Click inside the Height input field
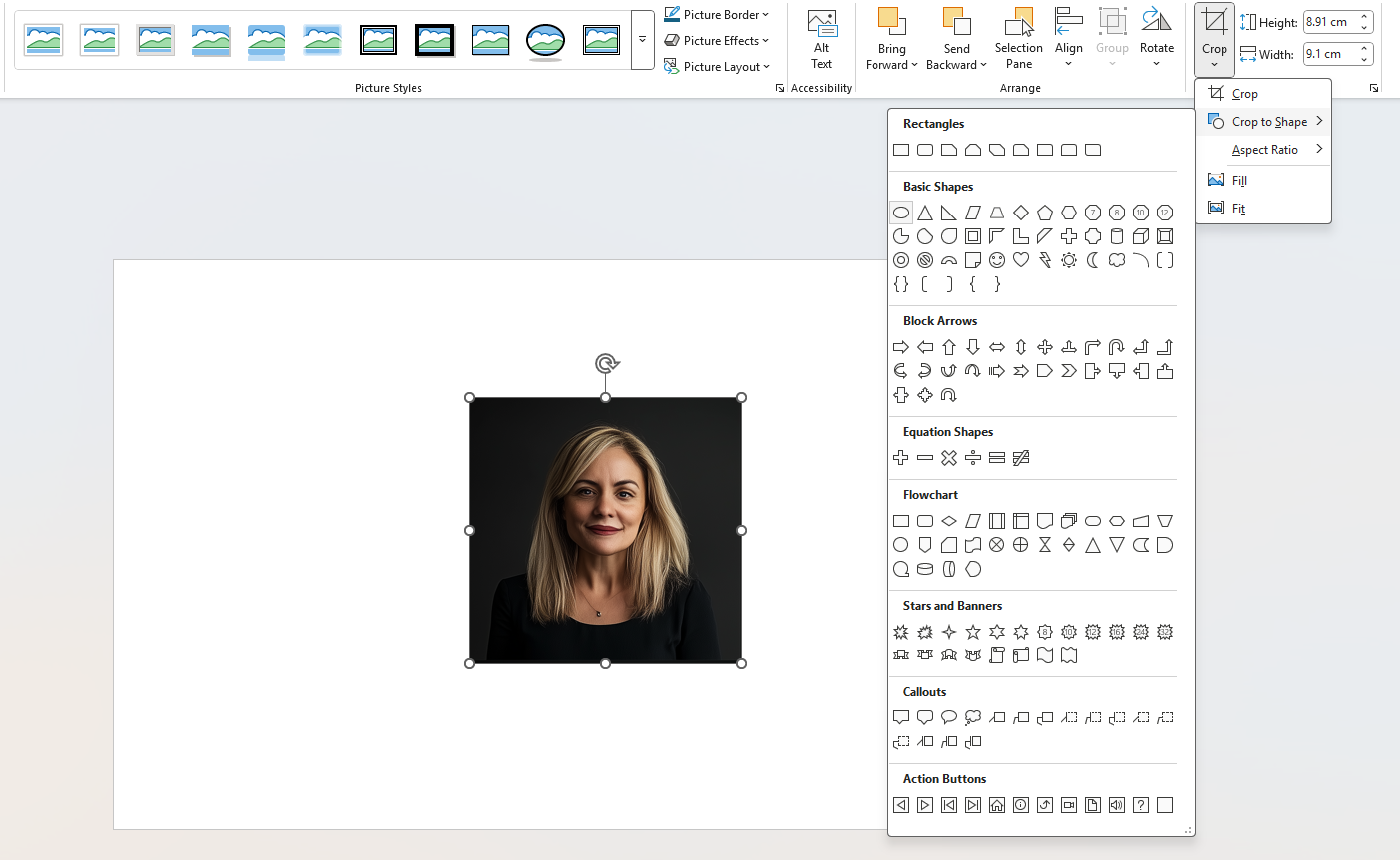Viewport: 1400px width, 860px height. pyautogui.click(x=1328, y=22)
